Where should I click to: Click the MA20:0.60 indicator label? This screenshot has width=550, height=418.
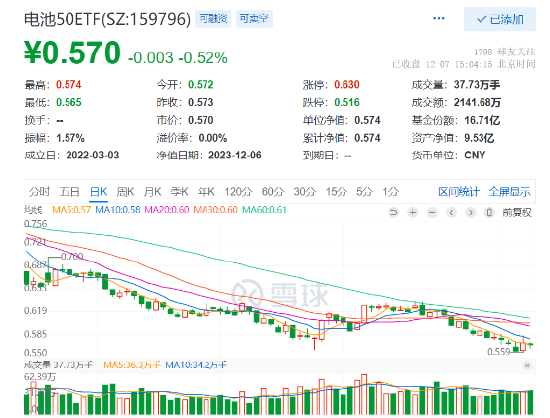tap(167, 210)
